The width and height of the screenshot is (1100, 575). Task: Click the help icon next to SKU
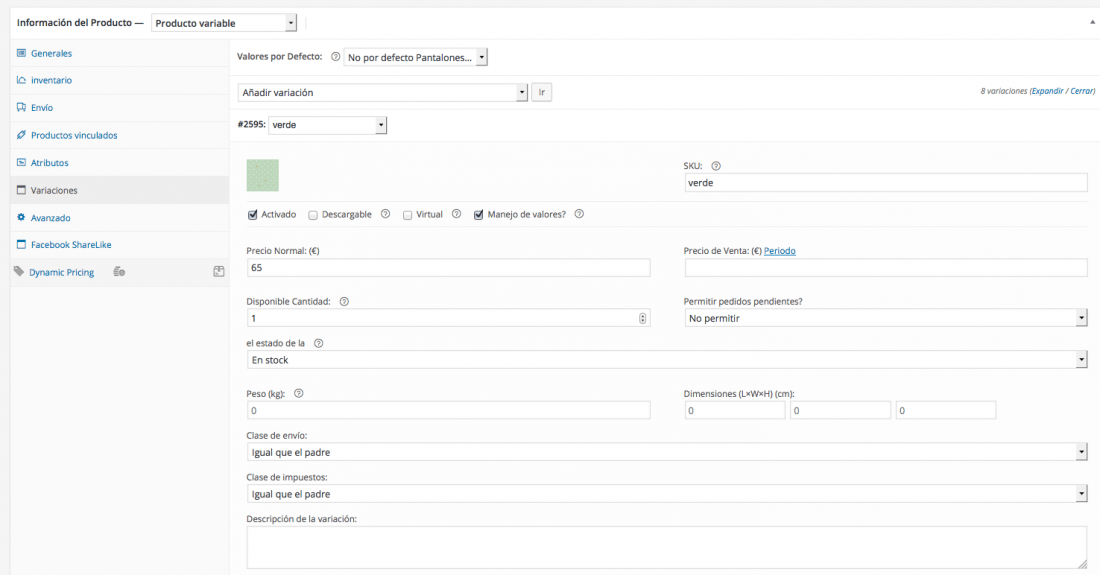(x=716, y=166)
